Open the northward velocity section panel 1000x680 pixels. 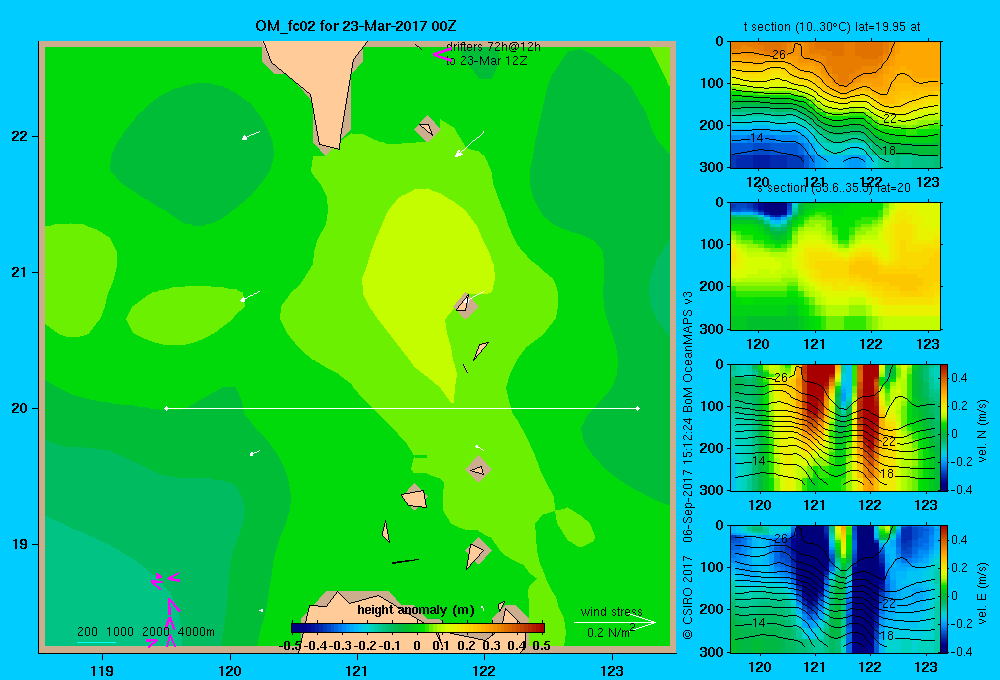tap(835, 427)
